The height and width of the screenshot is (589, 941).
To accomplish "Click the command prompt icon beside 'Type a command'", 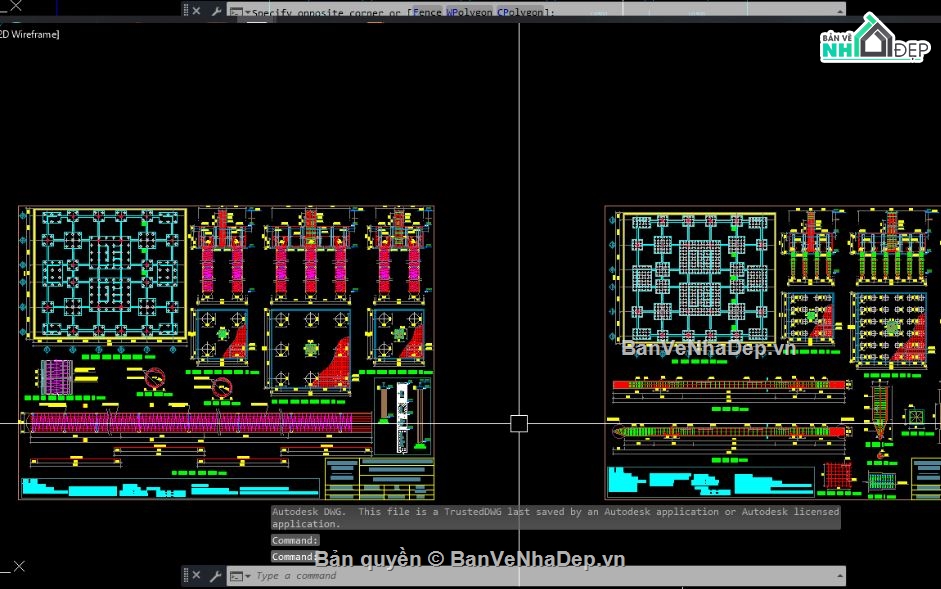I will [x=234, y=576].
